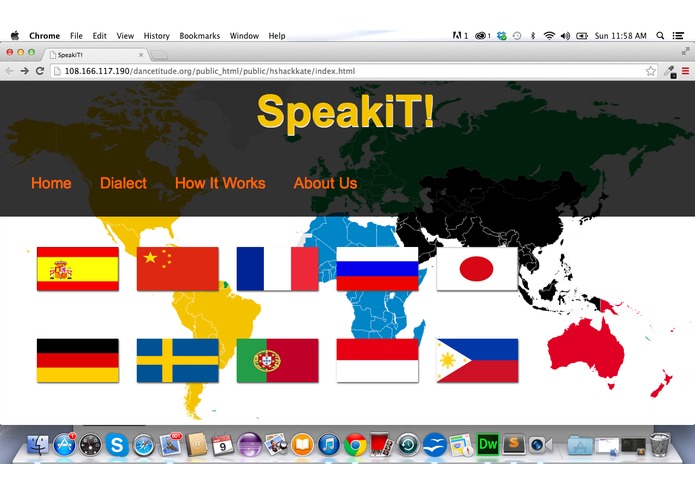The height and width of the screenshot is (494, 695).
Task: Click the Creative Cloud menu bar icon
Action: tap(483, 35)
